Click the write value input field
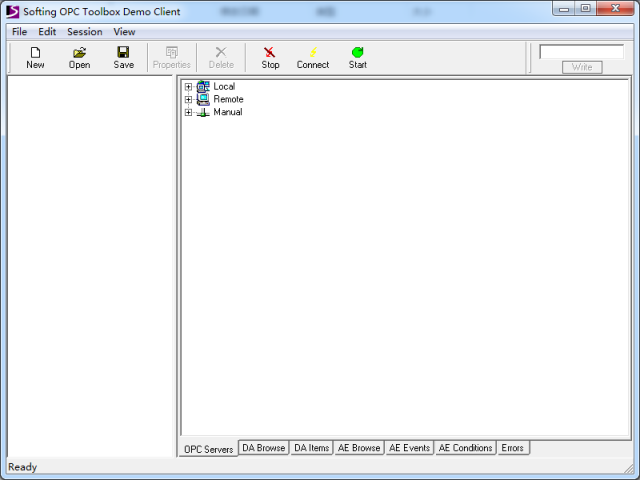This screenshot has height=480, width=640. pyautogui.click(x=581, y=52)
